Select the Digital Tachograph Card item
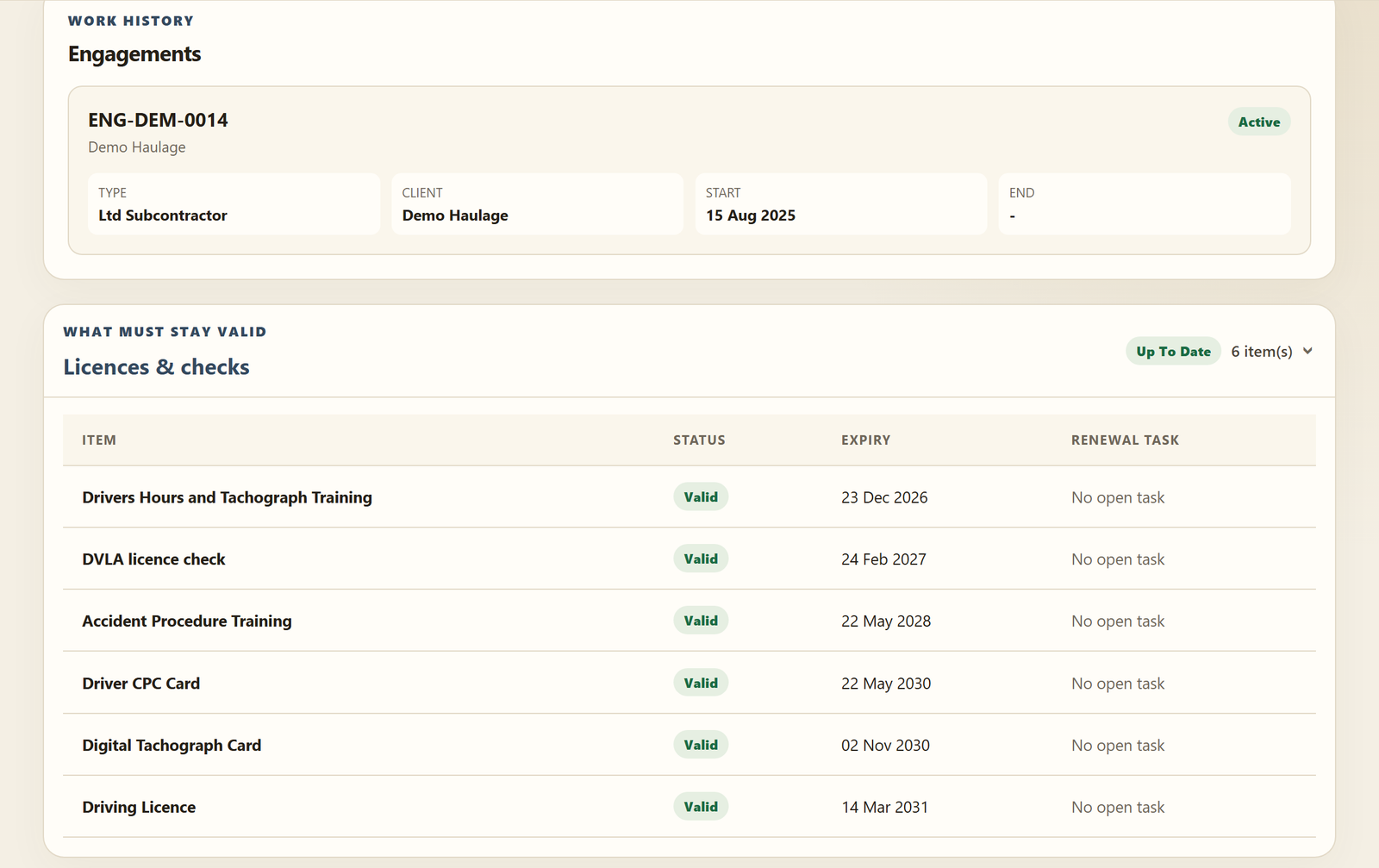Viewport: 1379px width, 868px height. (172, 746)
